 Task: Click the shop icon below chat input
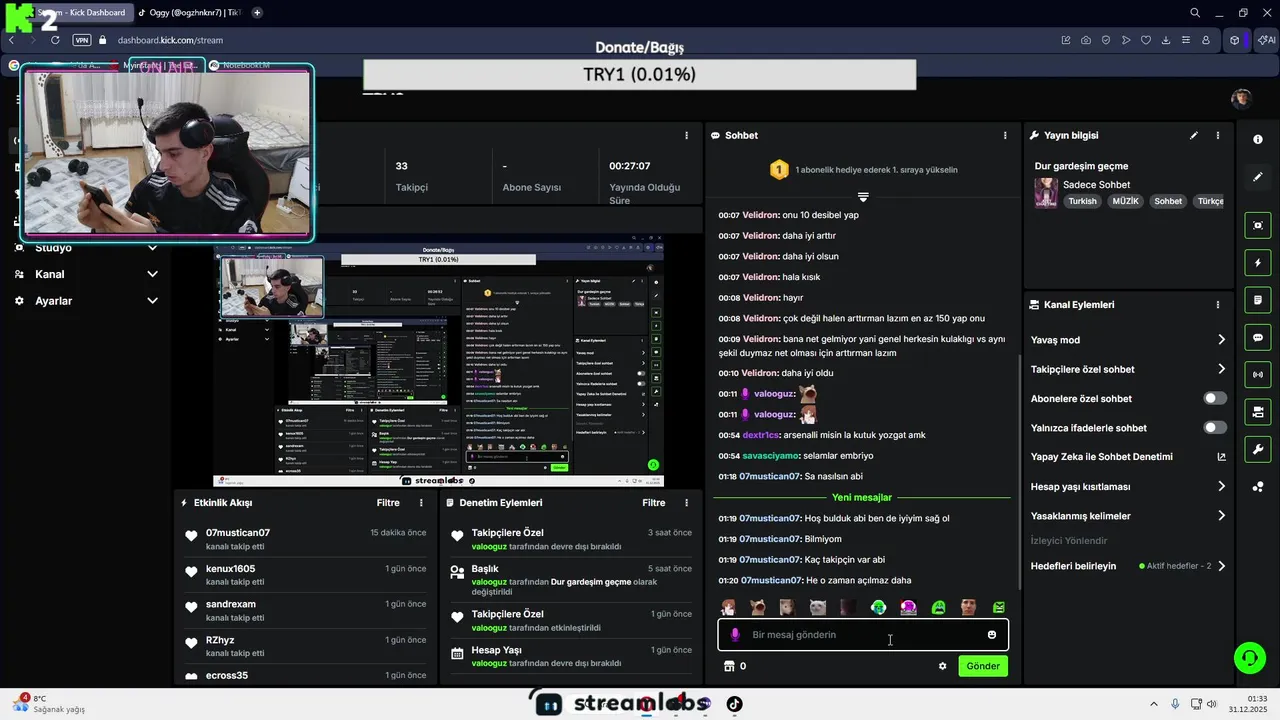pos(729,666)
